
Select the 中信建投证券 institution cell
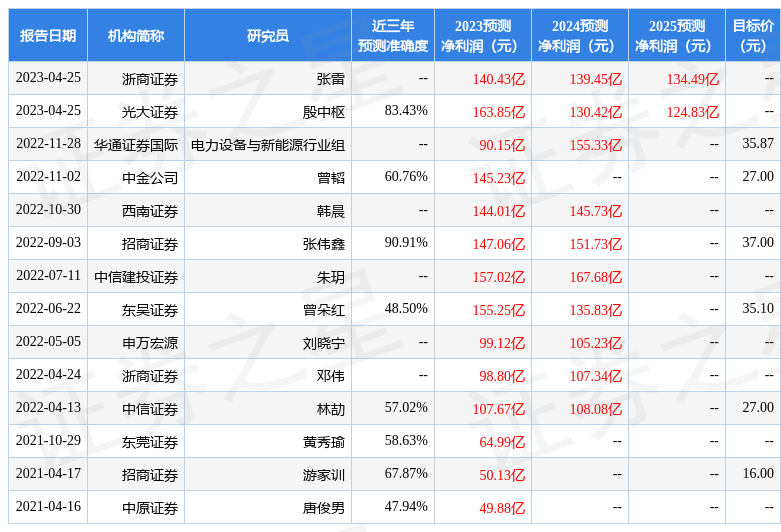click(136, 277)
